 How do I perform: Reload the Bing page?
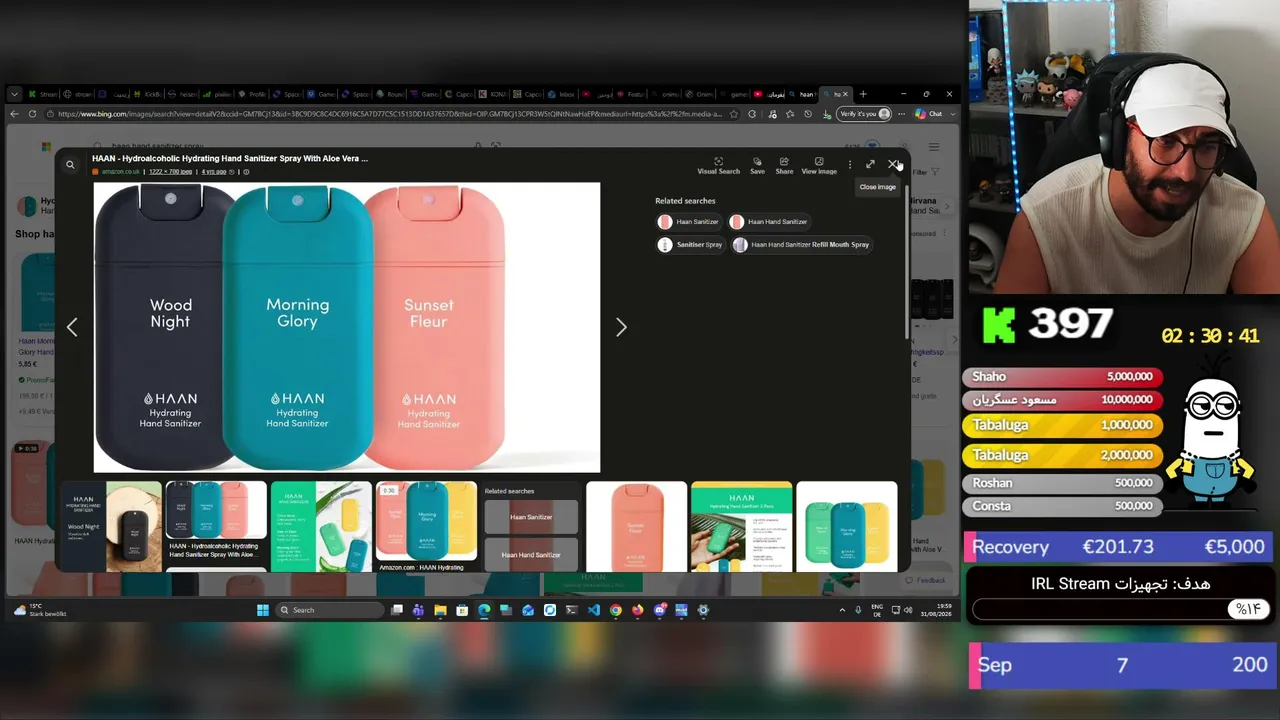tap(33, 114)
